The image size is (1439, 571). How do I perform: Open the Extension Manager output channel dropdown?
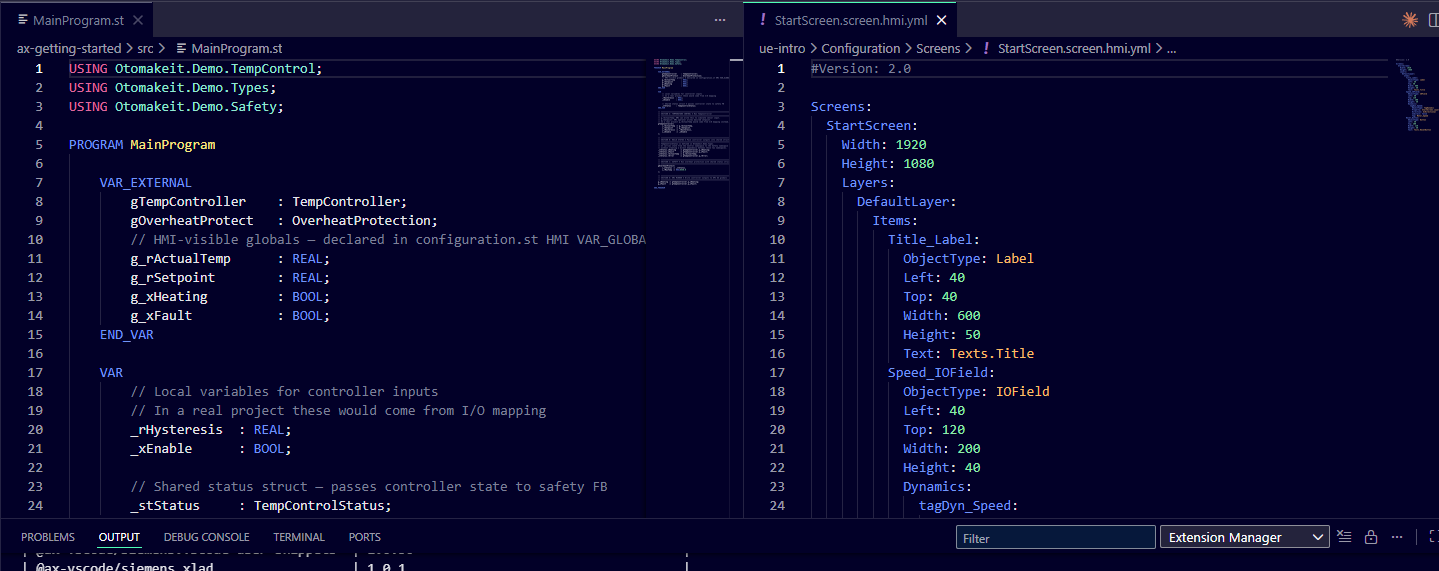point(1244,538)
